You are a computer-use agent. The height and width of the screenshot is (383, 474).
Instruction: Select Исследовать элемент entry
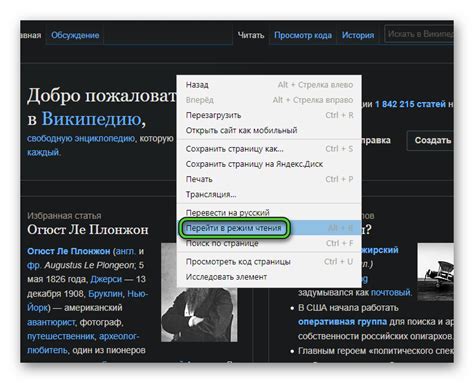point(269,277)
